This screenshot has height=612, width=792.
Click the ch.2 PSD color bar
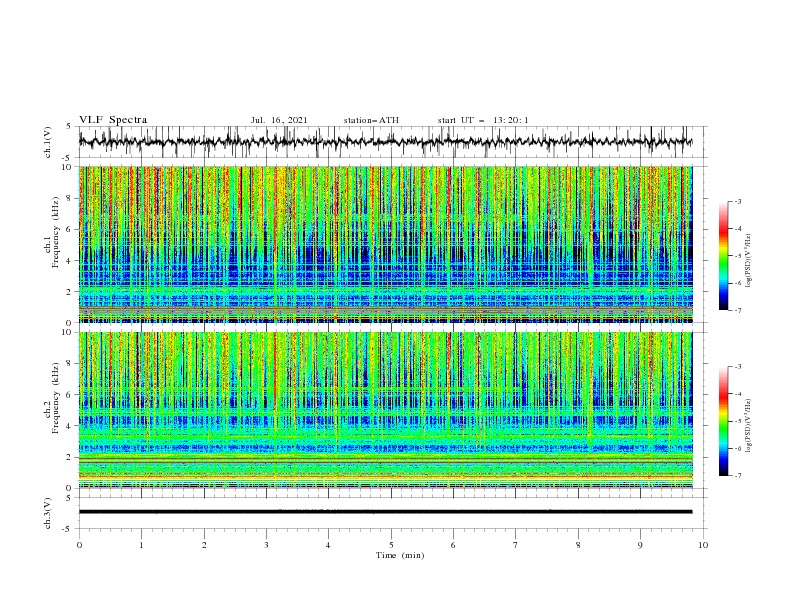click(x=723, y=421)
